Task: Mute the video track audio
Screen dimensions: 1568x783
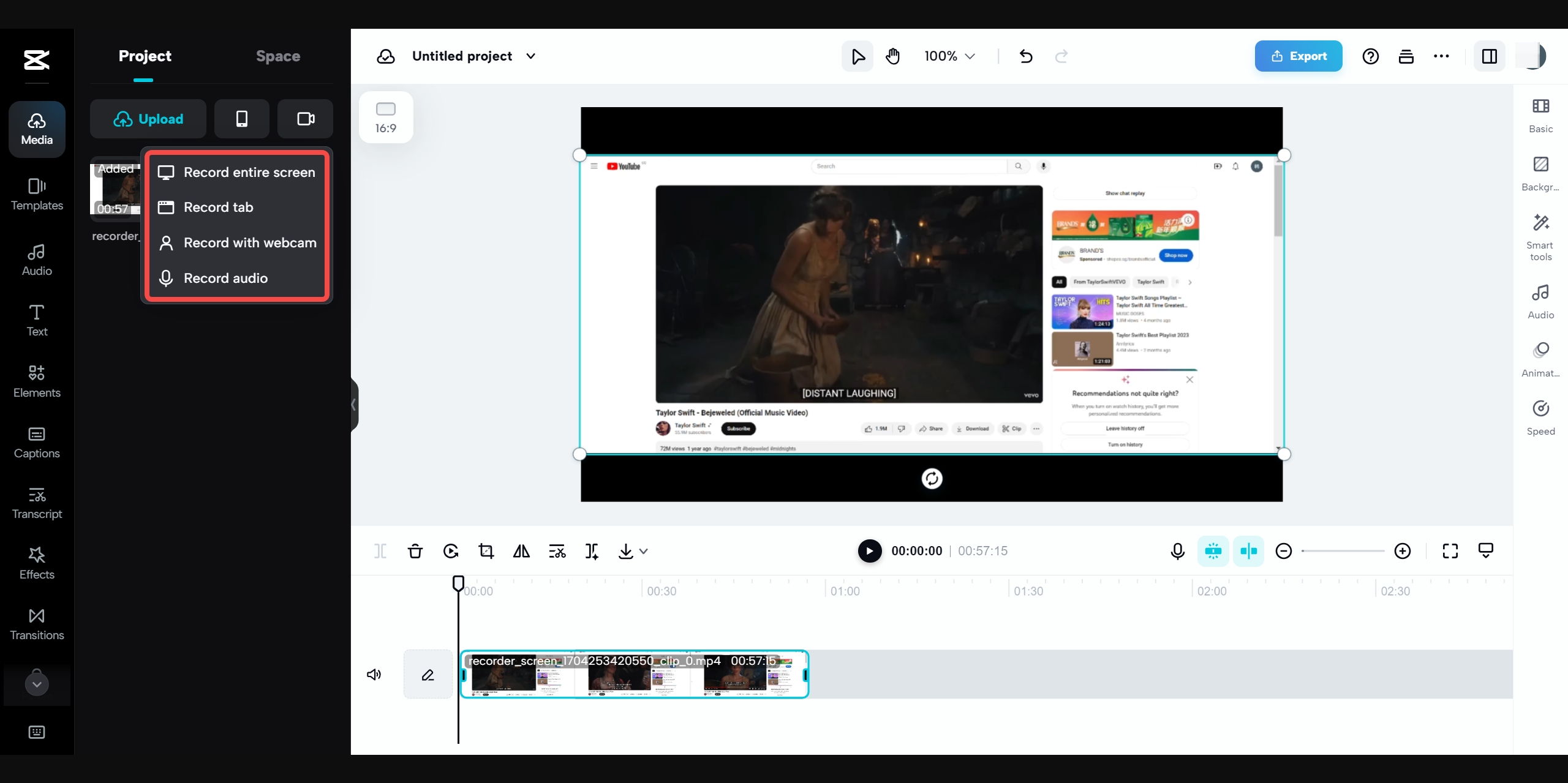Action: [374, 675]
